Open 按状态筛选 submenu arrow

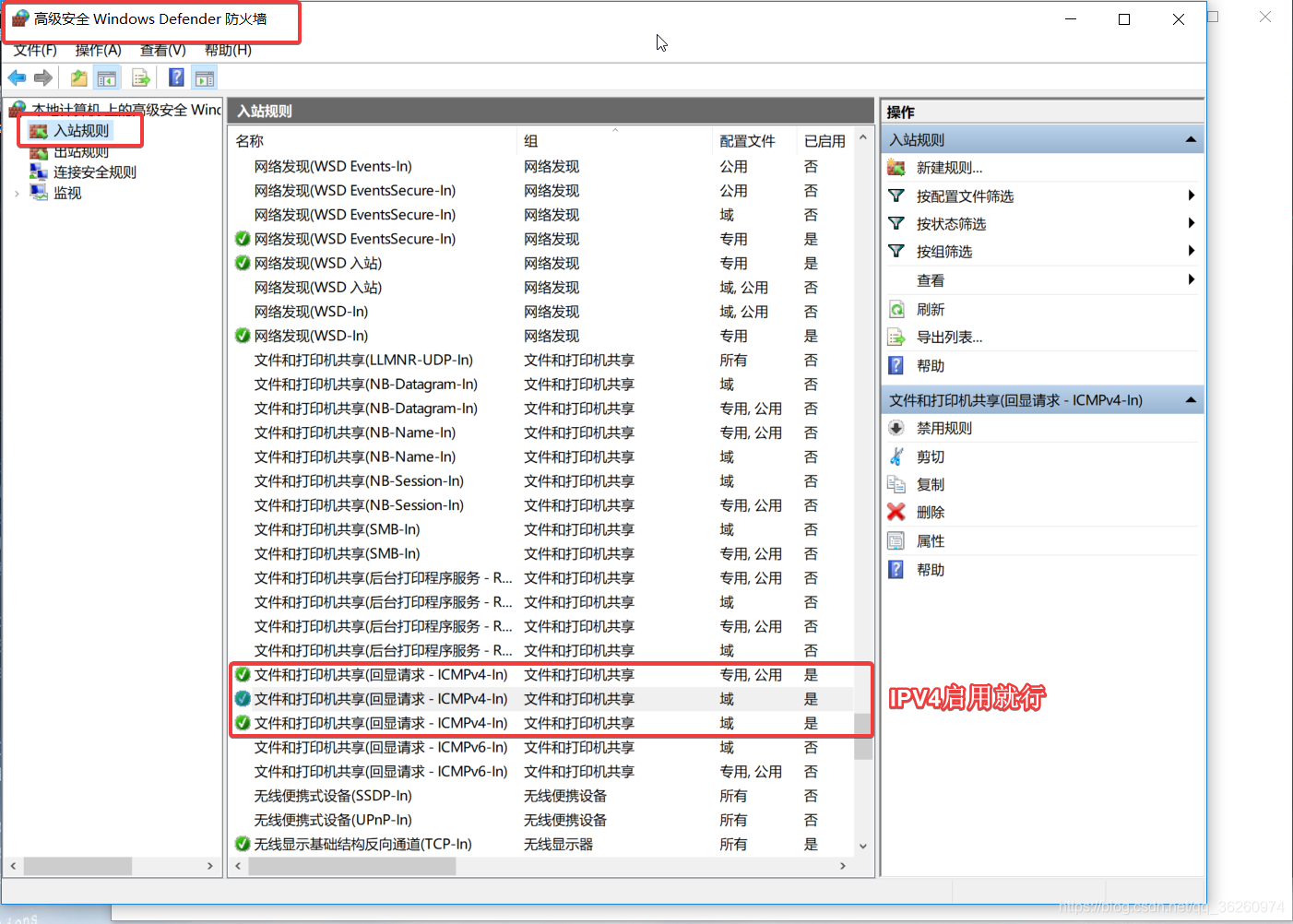click(1192, 223)
